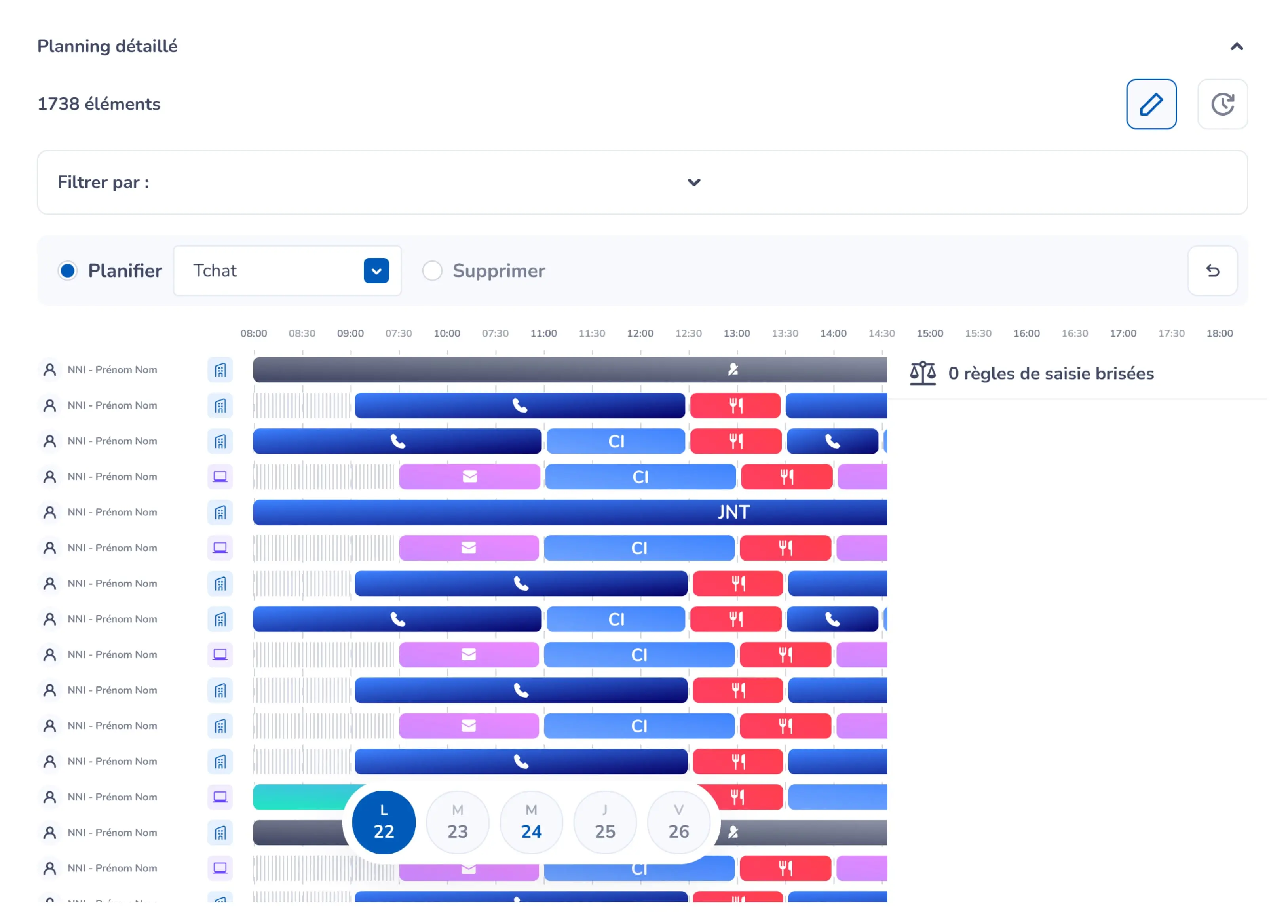Click the laptop icon on the fourth row
Viewport: 1288px width, 924px height.
tap(220, 477)
